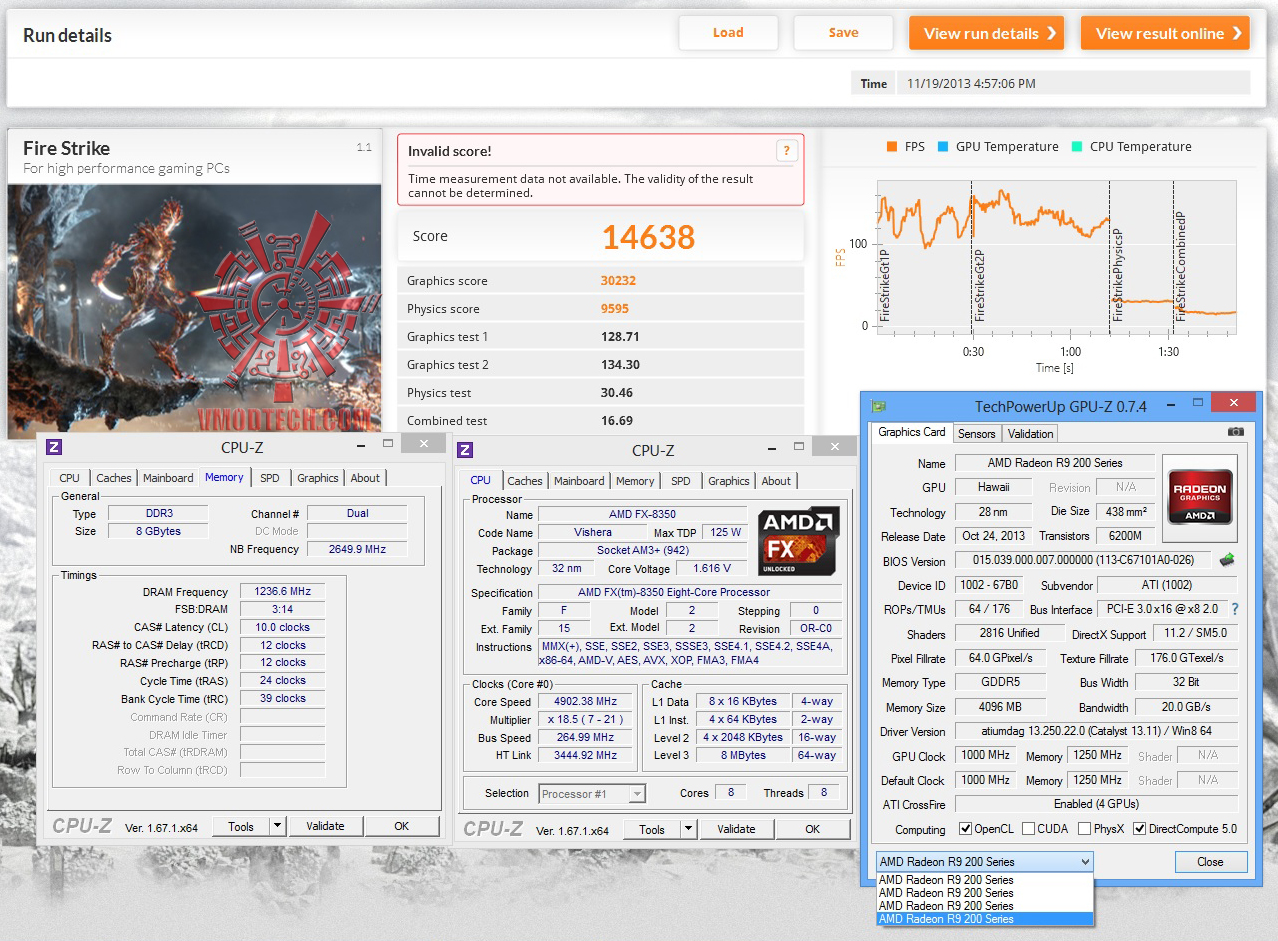Click the BIOS version save chip icon
The width and height of the screenshot is (1278, 941).
1227,560
